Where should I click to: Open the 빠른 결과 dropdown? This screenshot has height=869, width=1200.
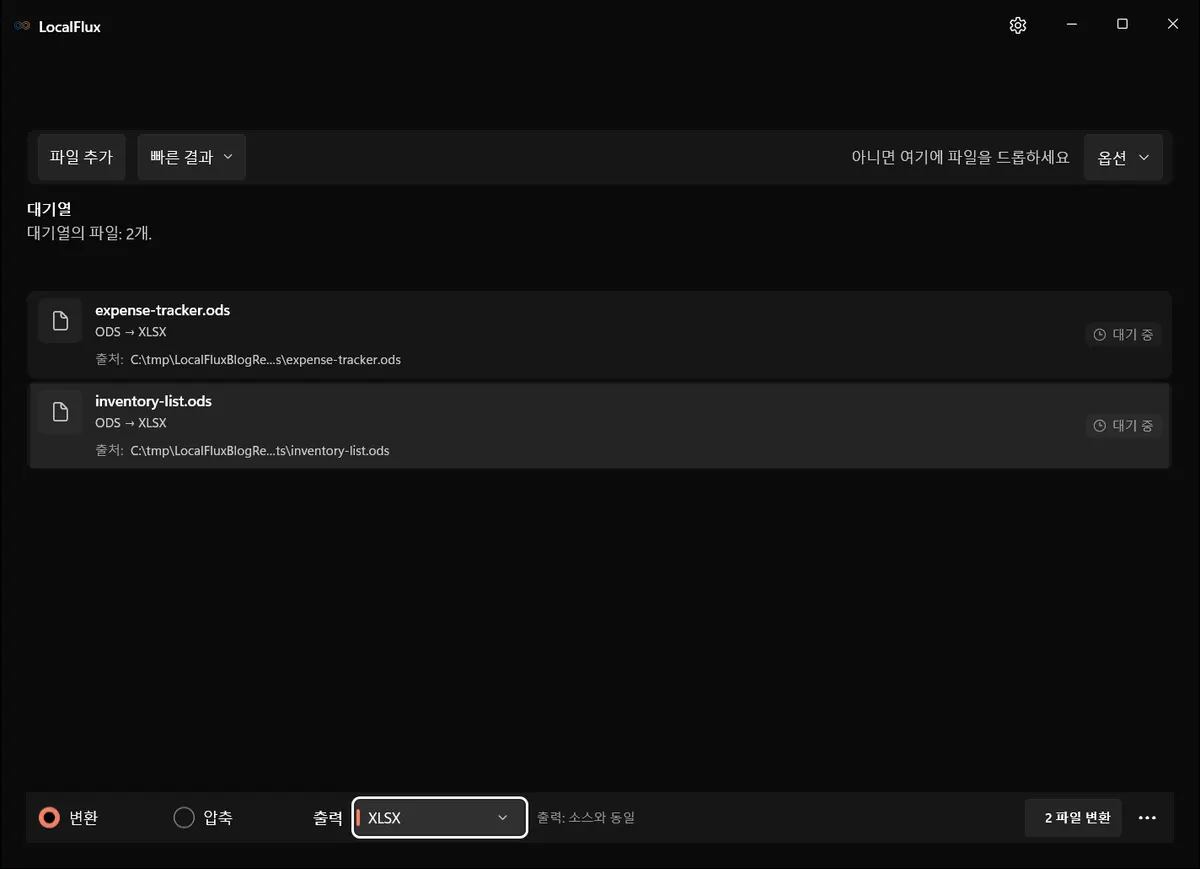coord(191,157)
